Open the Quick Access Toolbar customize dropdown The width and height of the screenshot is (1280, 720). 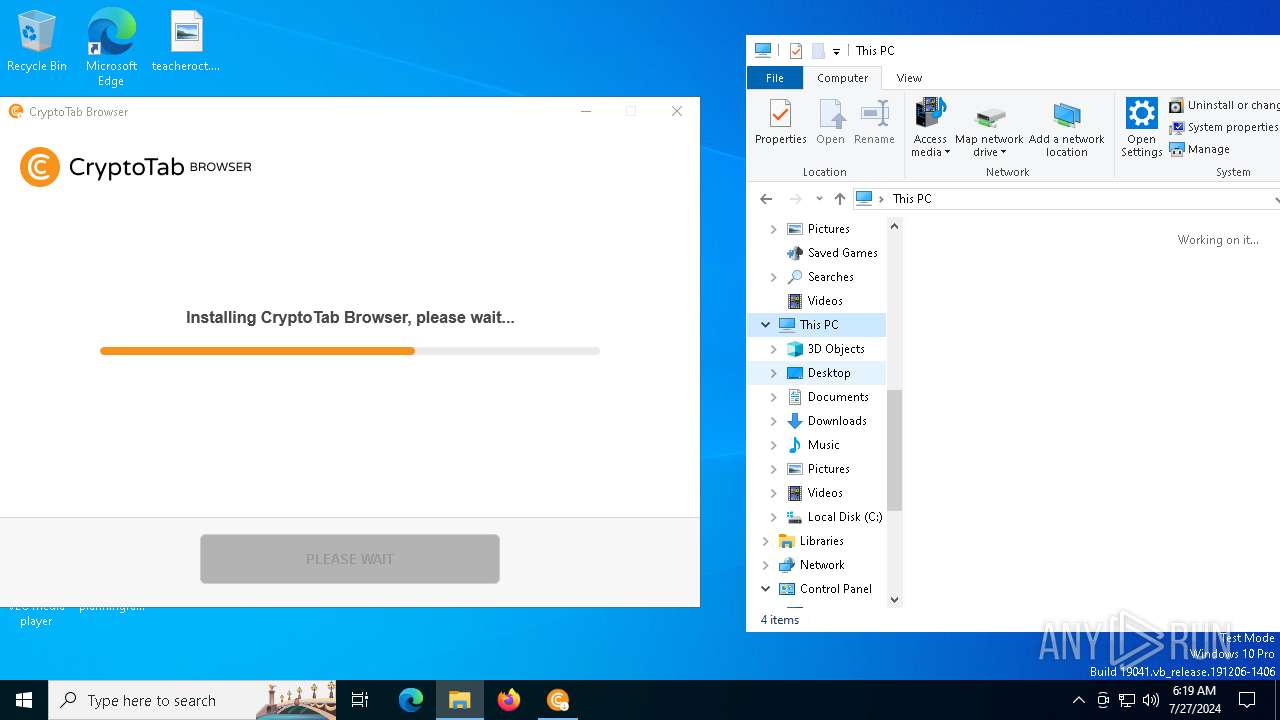click(x=837, y=52)
